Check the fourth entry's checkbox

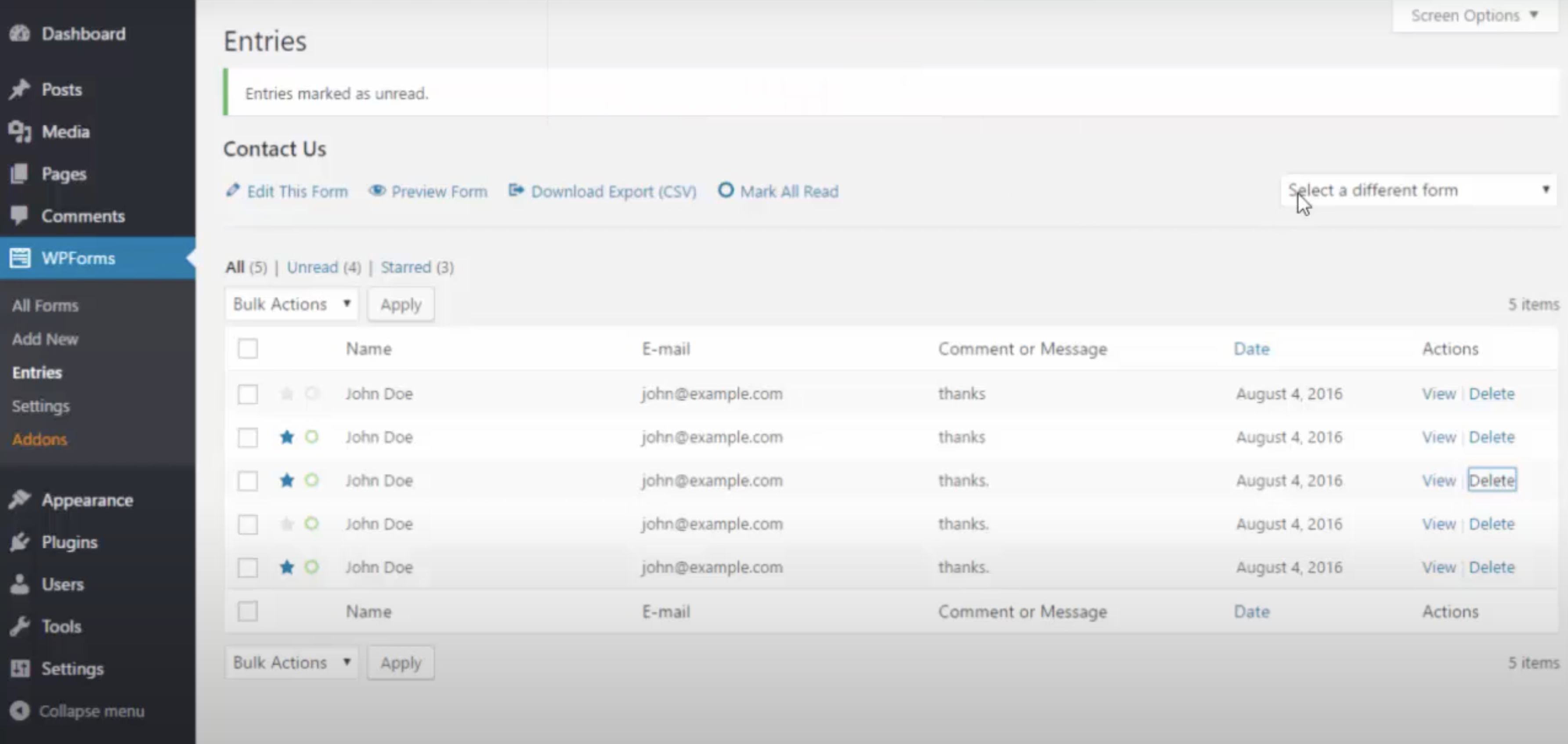(x=248, y=524)
